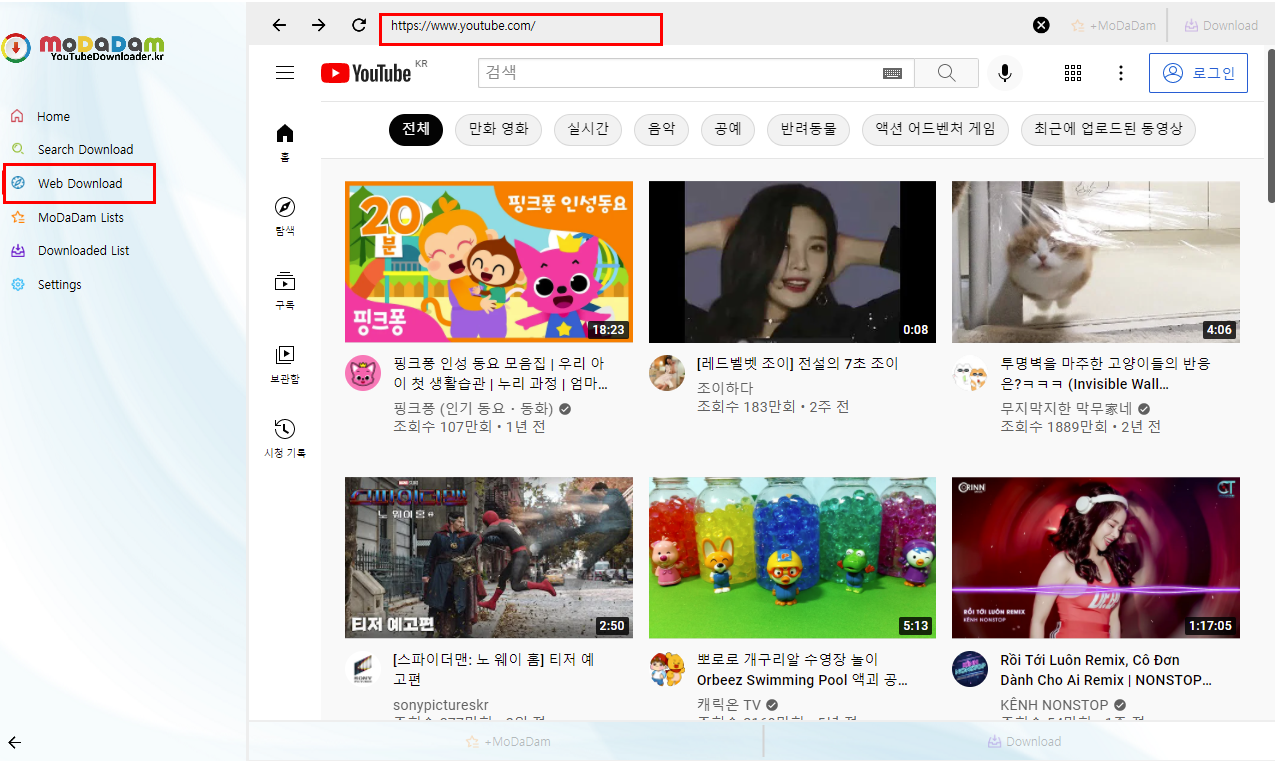
Task: Click the 로그인 sign-in button
Action: click(x=1198, y=73)
